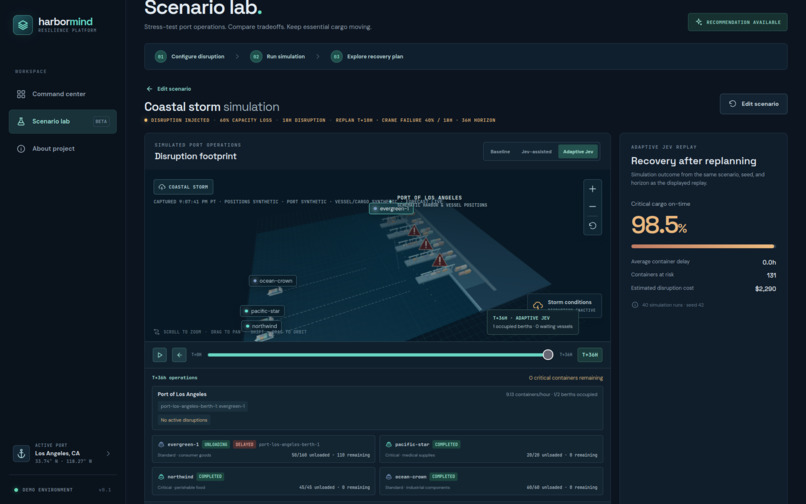
Task: Click the Edit scenario back link
Action: pos(169,89)
